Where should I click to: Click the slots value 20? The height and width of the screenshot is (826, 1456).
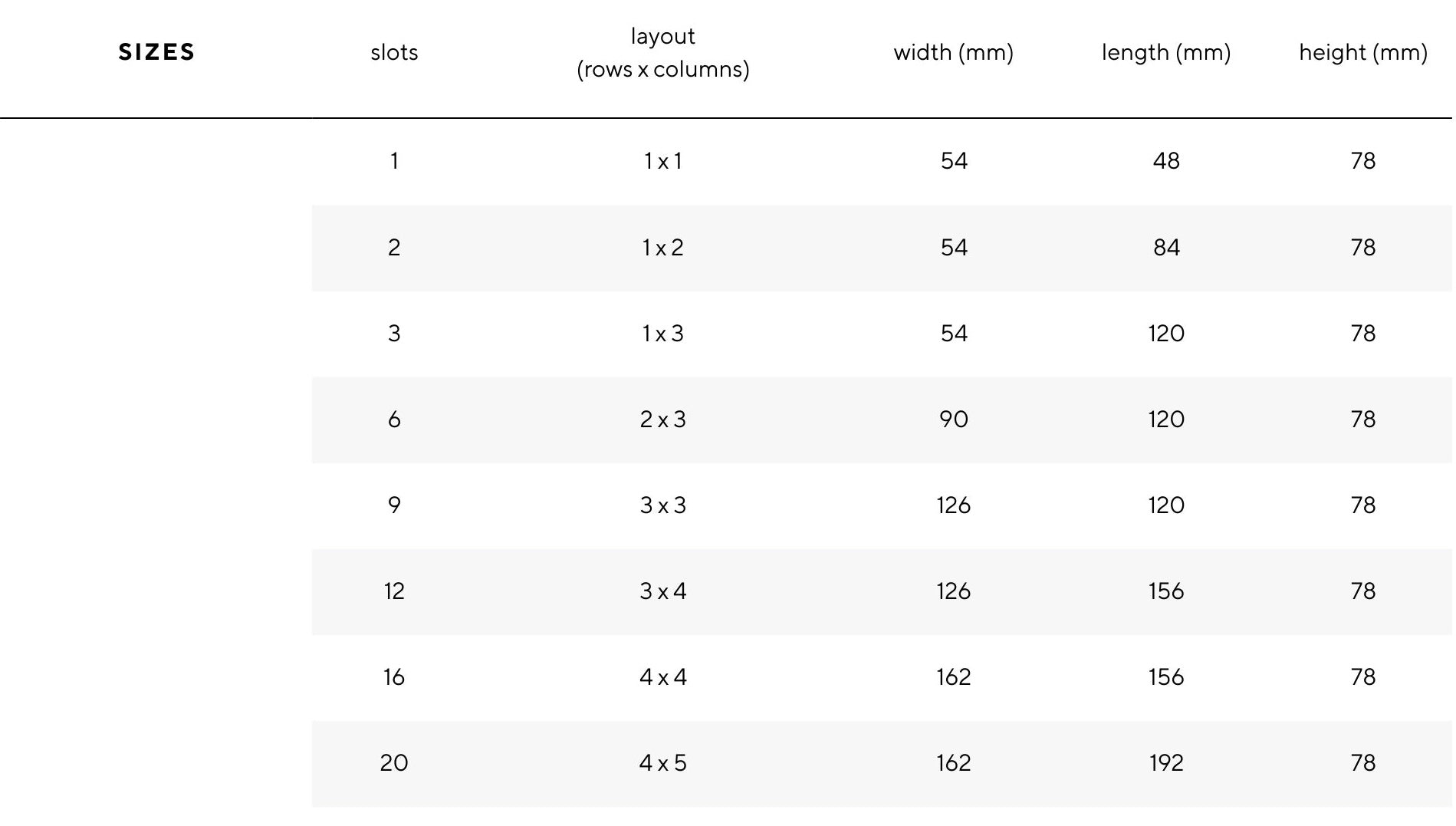click(394, 763)
